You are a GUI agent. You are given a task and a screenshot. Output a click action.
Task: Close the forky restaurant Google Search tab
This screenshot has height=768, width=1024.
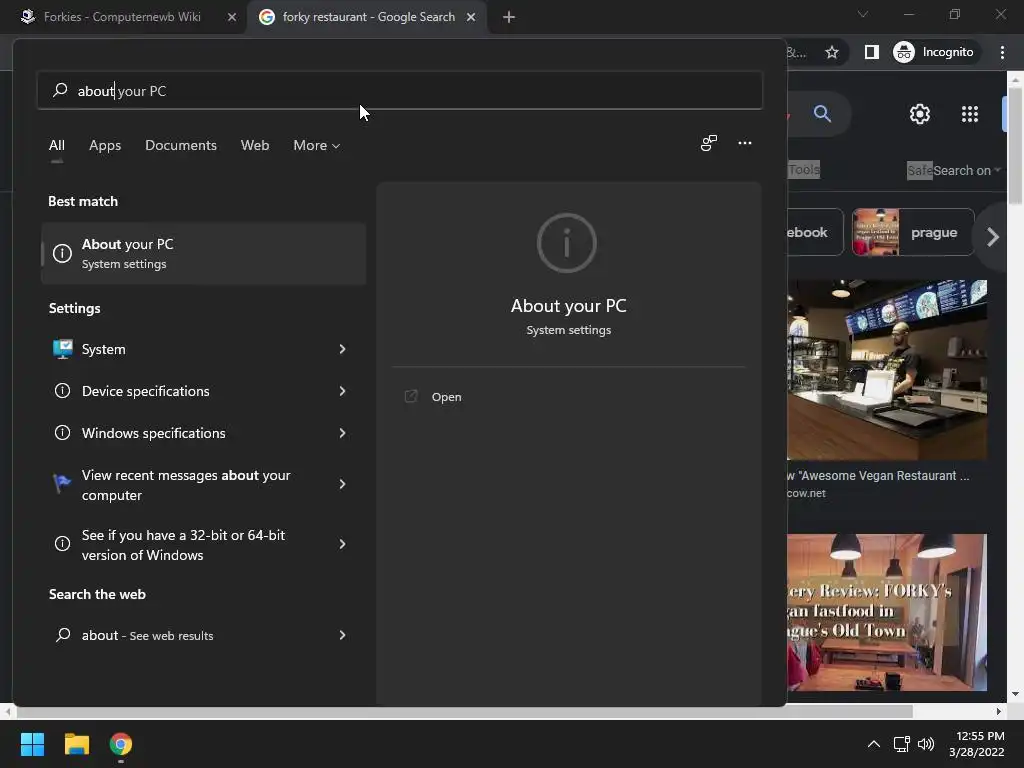coord(471,17)
